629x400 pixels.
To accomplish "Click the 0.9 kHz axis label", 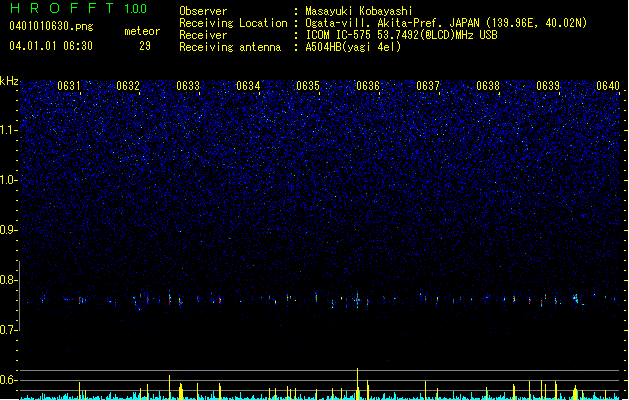I will point(8,230).
